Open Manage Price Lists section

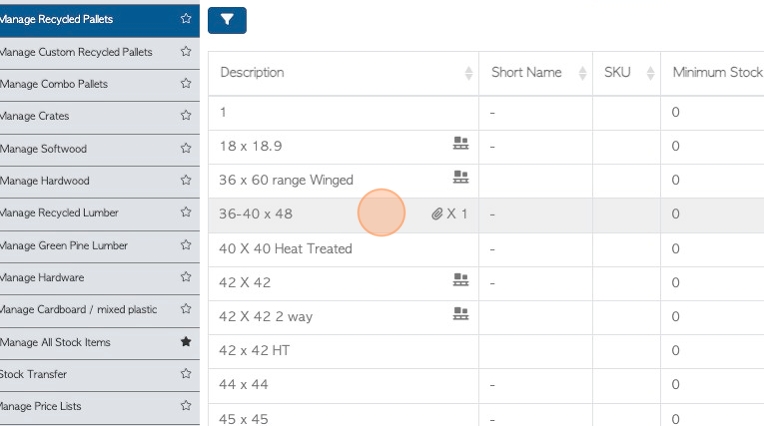tap(40, 406)
